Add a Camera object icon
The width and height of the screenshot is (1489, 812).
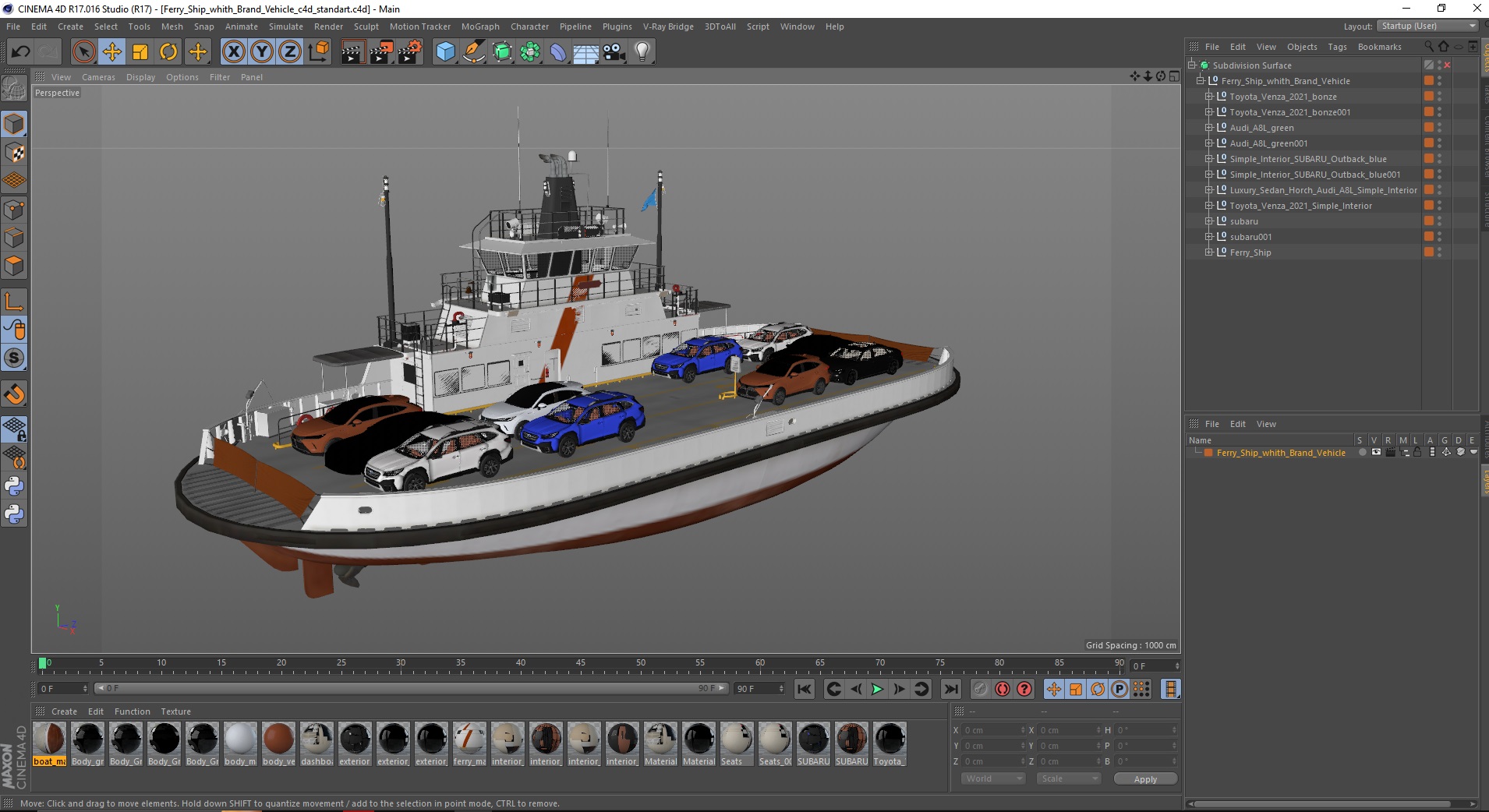(614, 52)
